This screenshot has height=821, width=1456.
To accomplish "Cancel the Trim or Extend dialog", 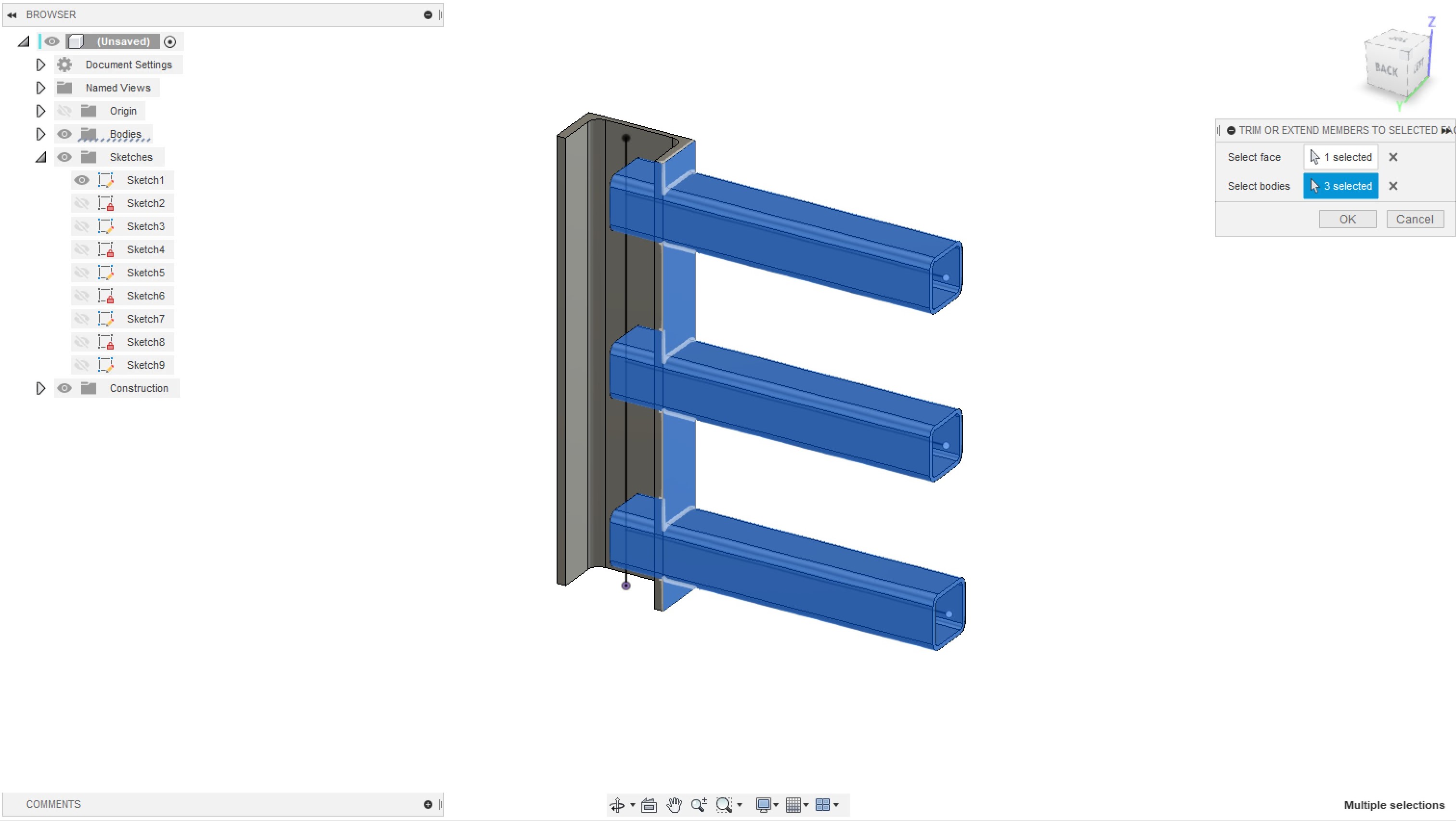I will click(1414, 220).
